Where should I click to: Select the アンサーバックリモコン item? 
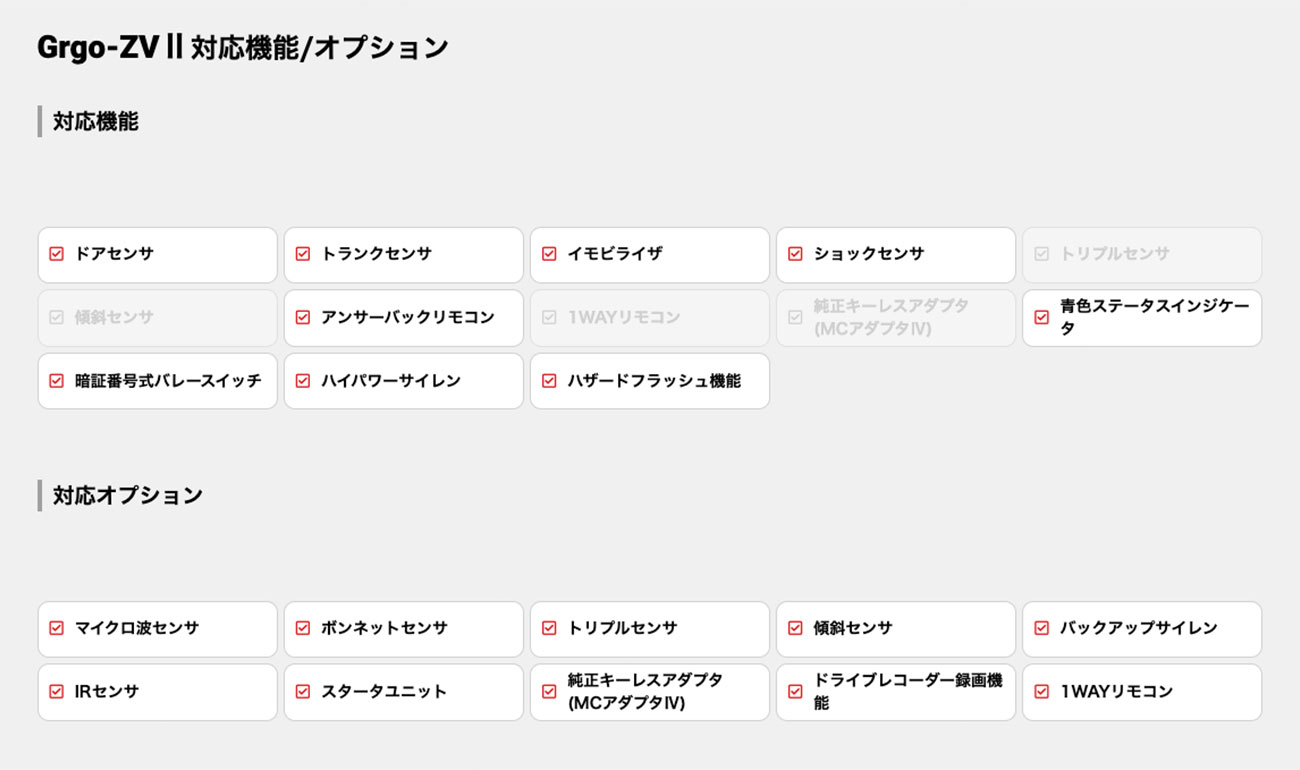[404, 318]
